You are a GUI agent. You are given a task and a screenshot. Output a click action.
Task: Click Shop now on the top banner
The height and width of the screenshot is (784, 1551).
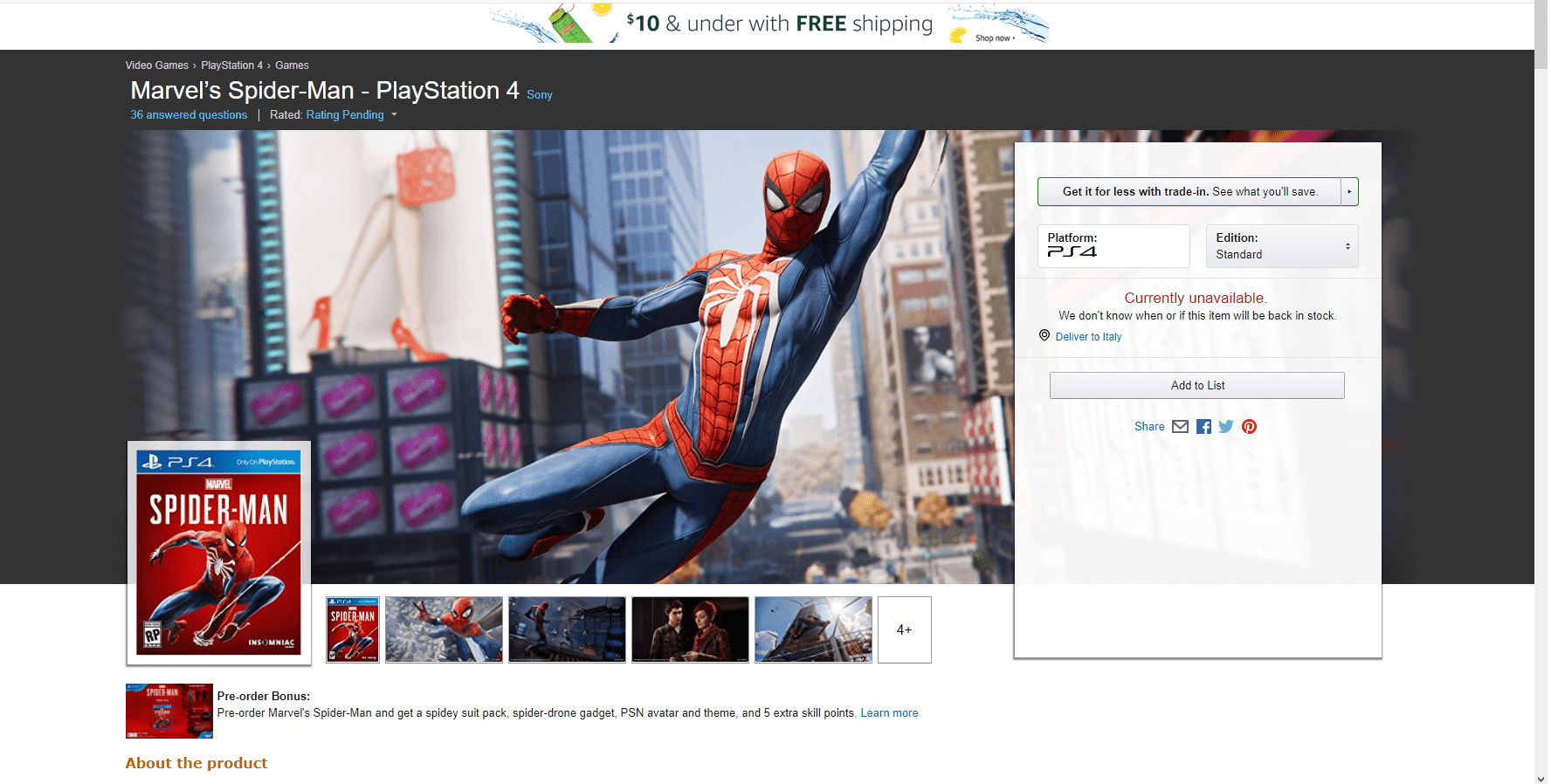click(995, 38)
